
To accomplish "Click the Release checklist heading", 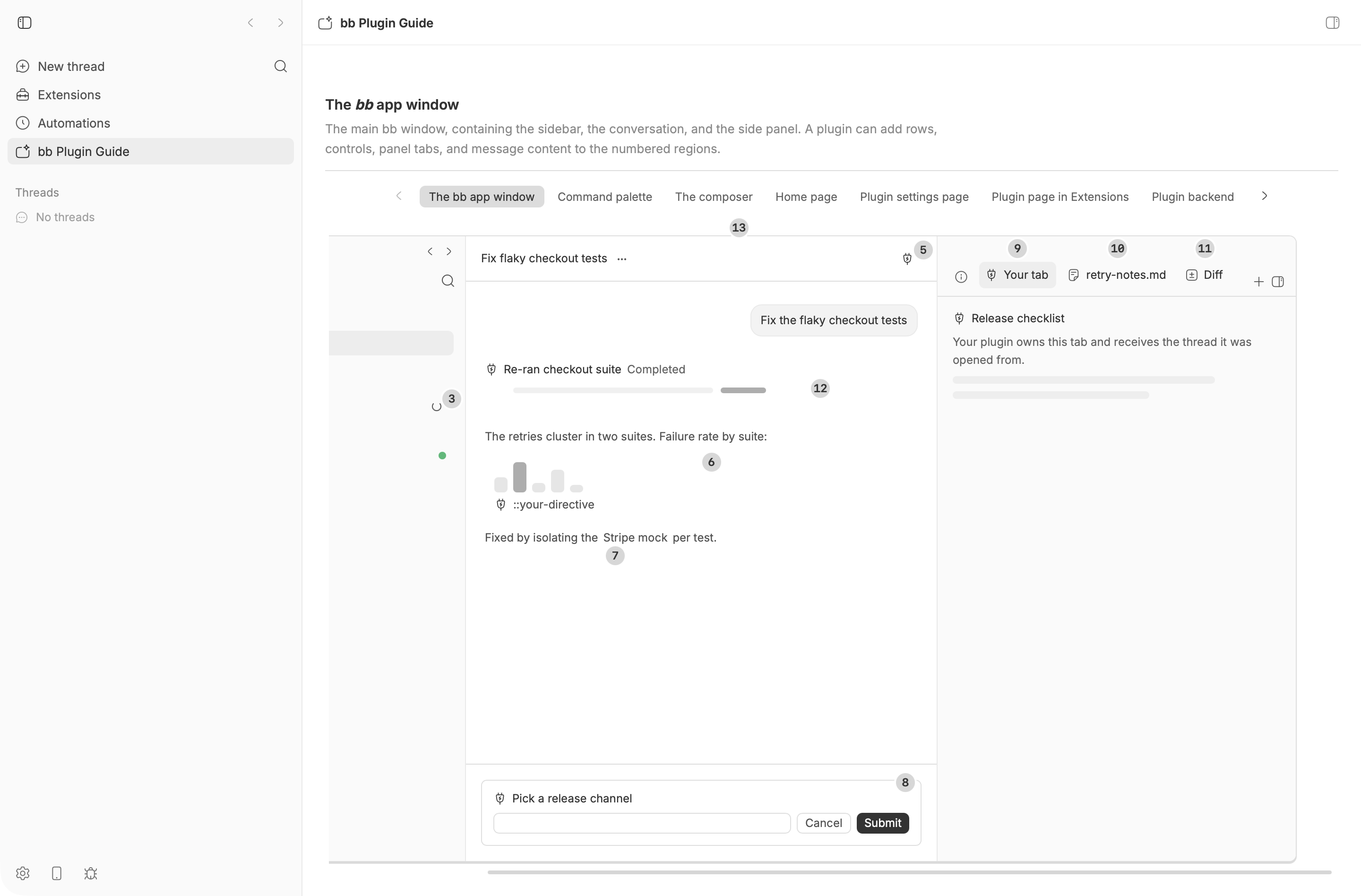I will pyautogui.click(x=1017, y=319).
